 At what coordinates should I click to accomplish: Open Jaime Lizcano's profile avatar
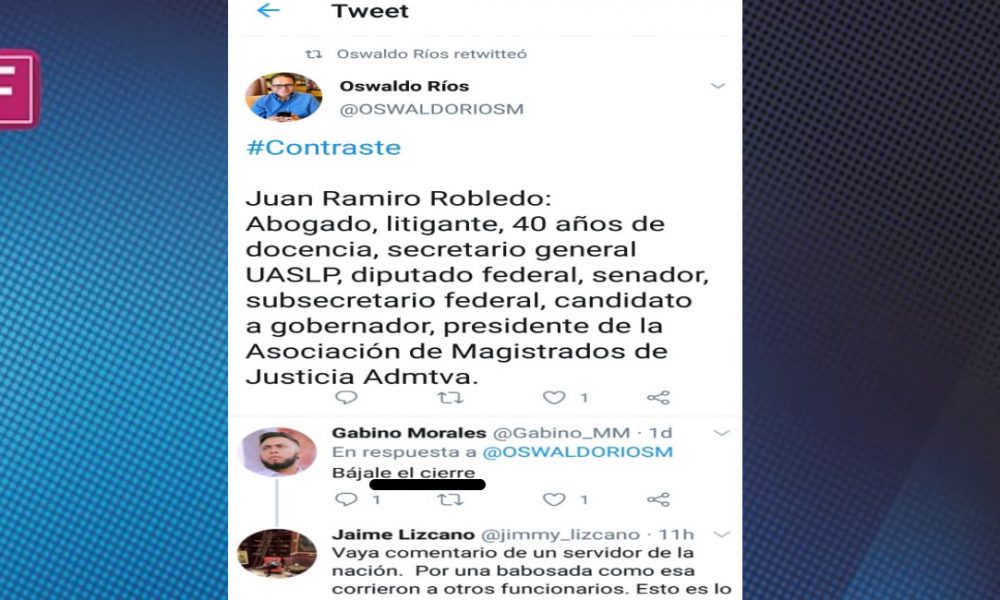click(x=277, y=553)
